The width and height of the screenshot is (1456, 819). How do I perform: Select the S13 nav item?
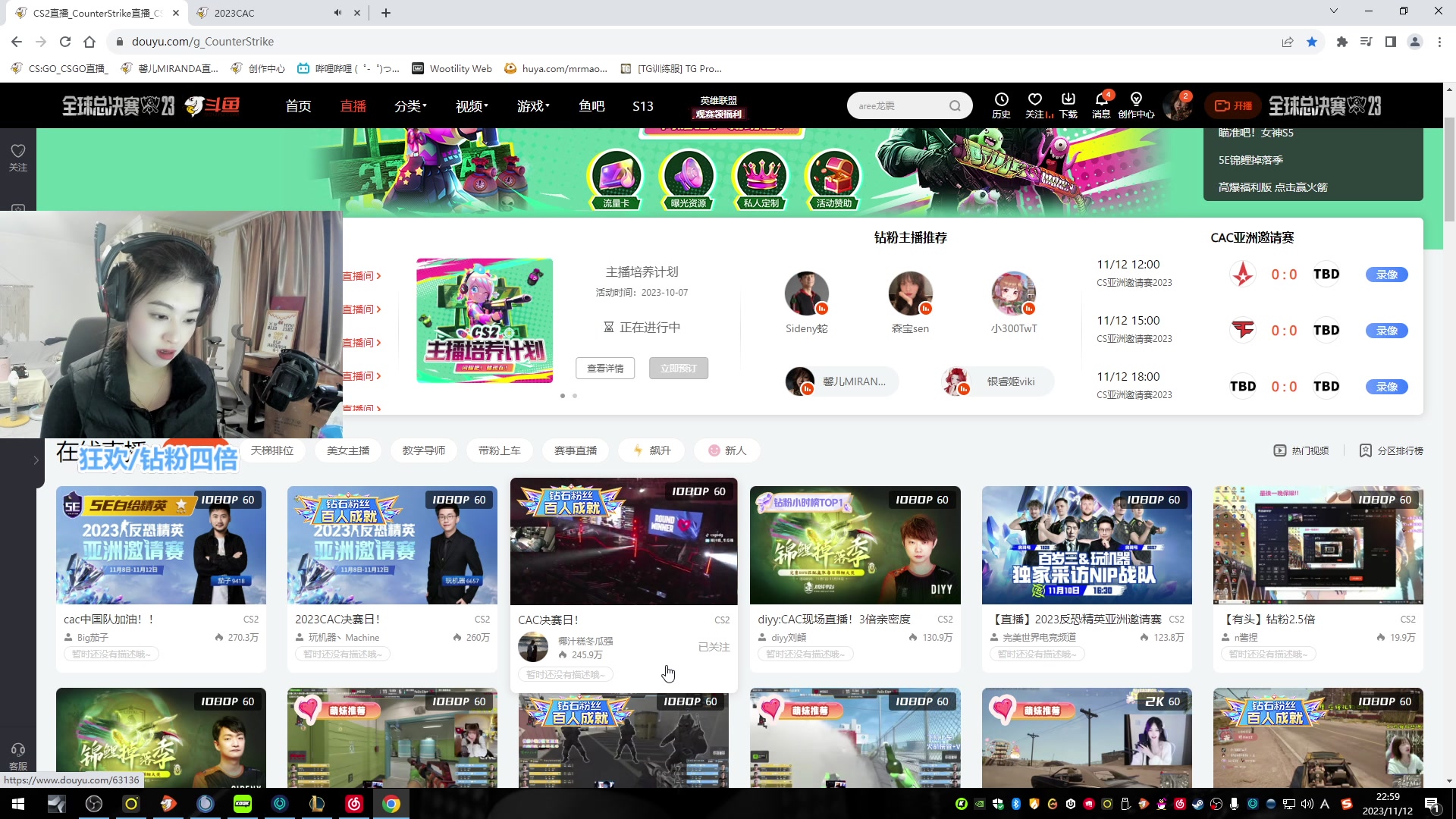coord(642,106)
